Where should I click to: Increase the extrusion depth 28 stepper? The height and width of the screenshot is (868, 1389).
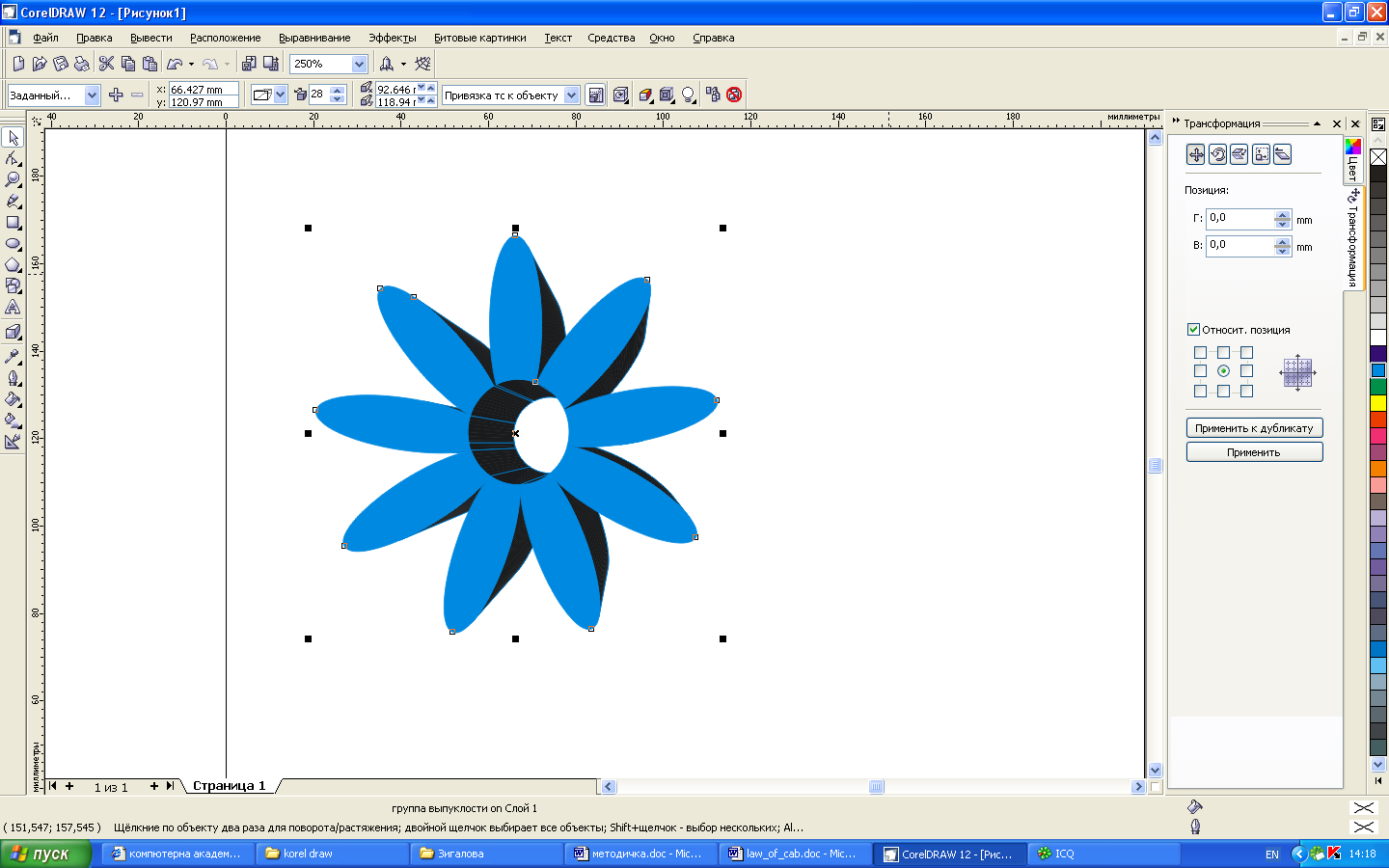(337, 90)
